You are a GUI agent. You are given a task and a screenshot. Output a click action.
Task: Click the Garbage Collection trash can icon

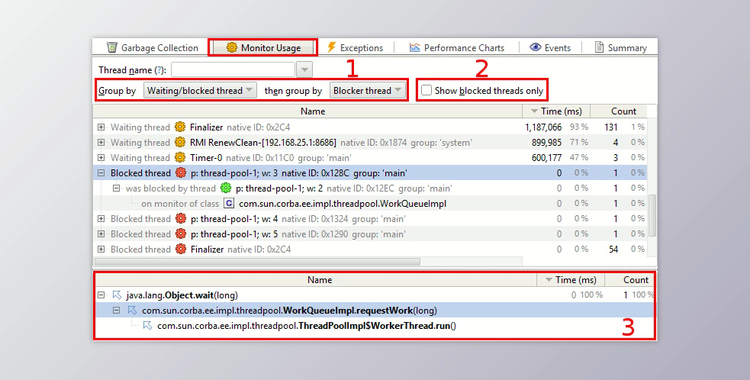[x=112, y=47]
